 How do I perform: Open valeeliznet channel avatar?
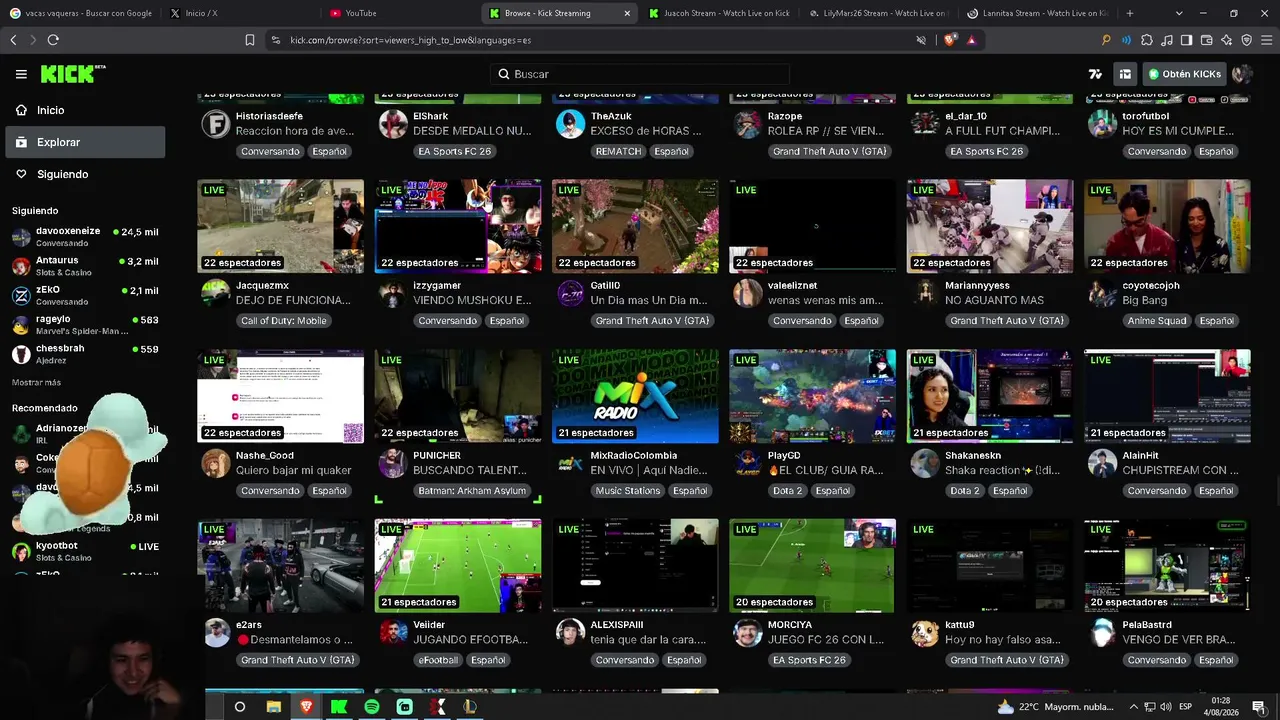pyautogui.click(x=747, y=293)
